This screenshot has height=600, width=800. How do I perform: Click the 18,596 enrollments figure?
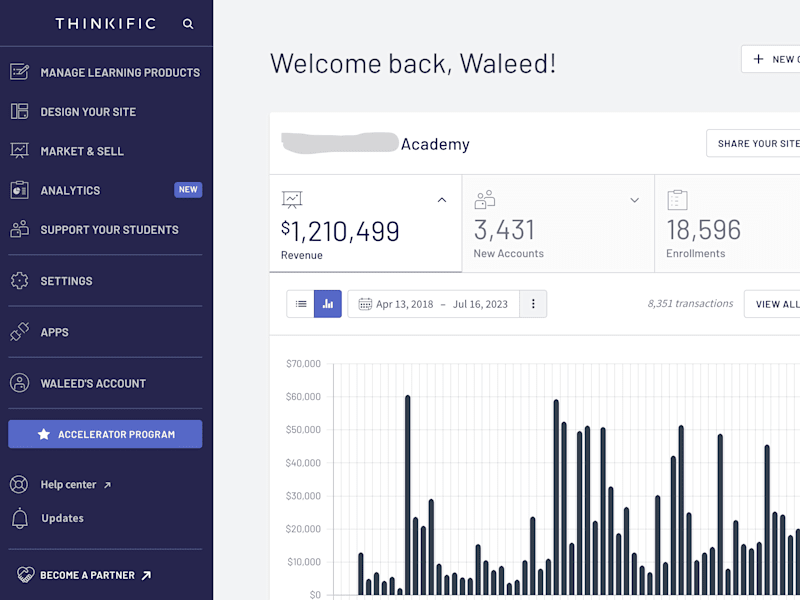coord(704,230)
